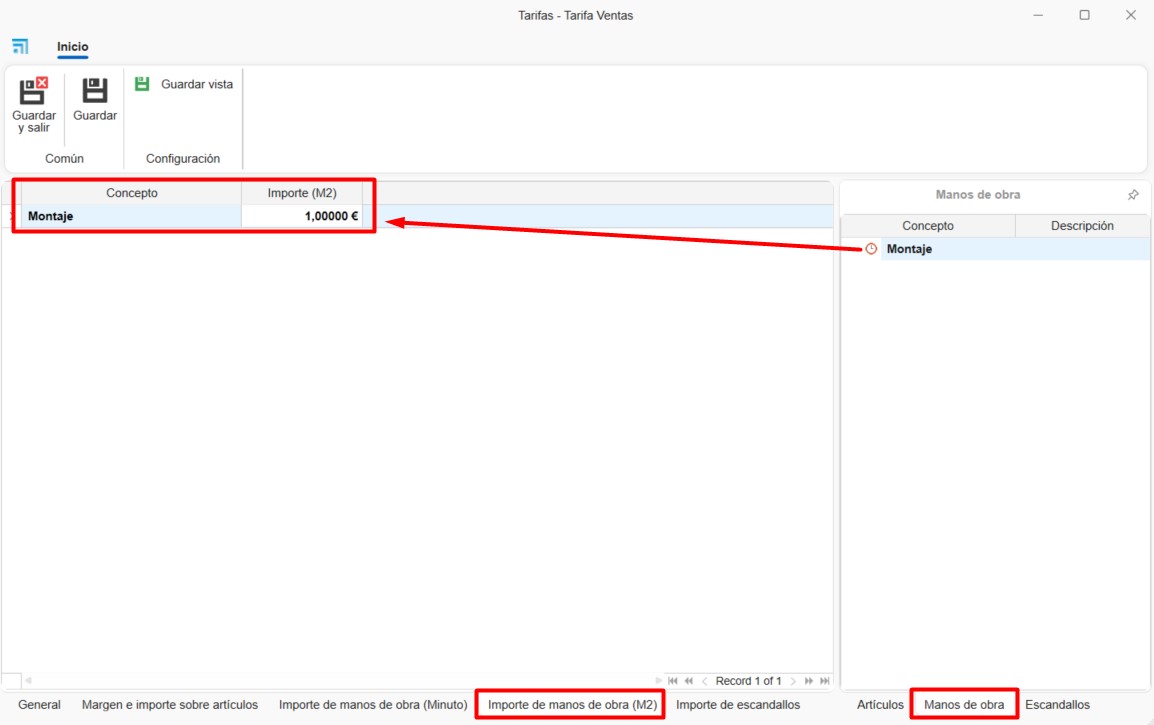Sort by the Importe (M2) column header
1154x725 pixels.
pos(302,193)
